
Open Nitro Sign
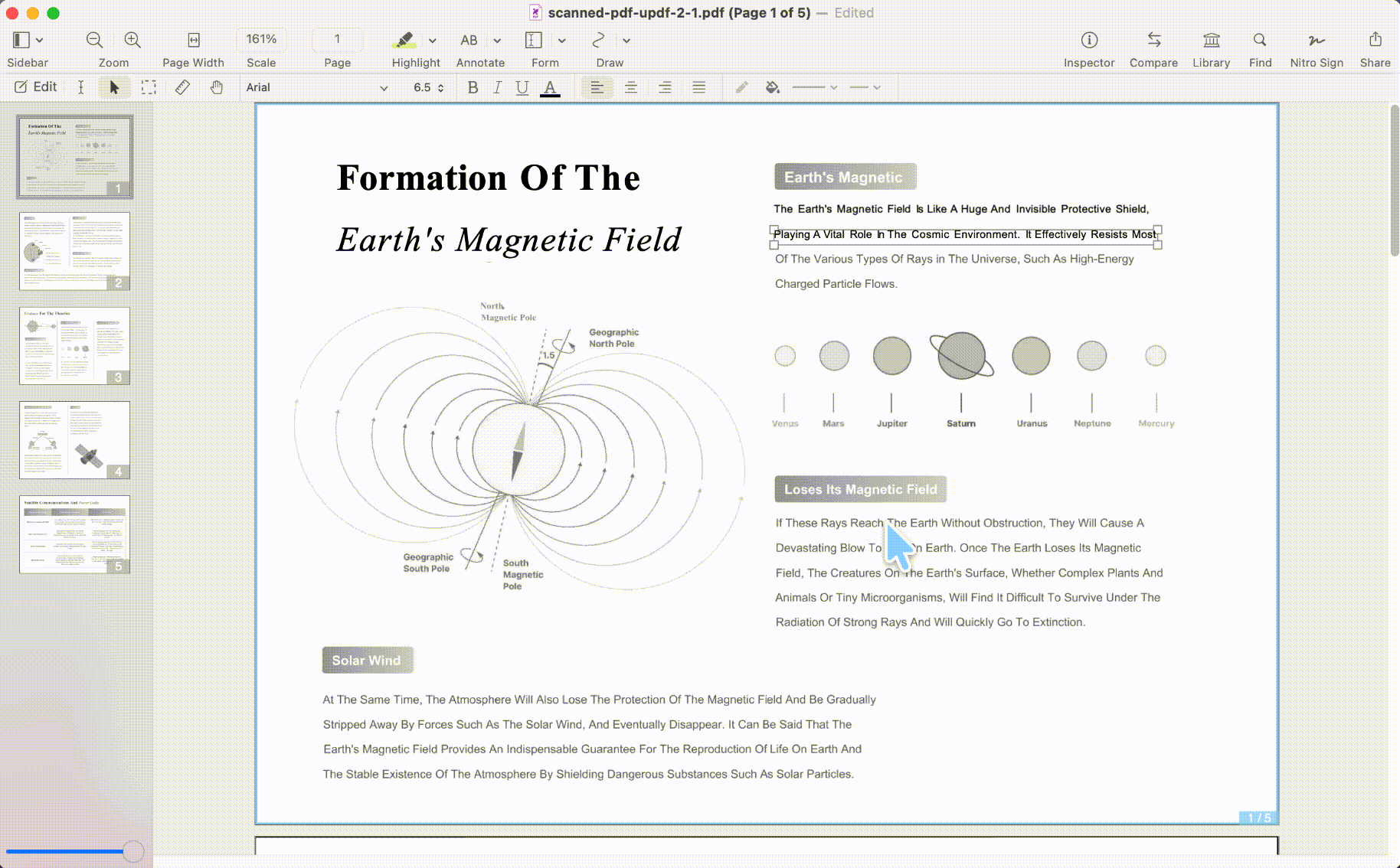[x=1317, y=40]
